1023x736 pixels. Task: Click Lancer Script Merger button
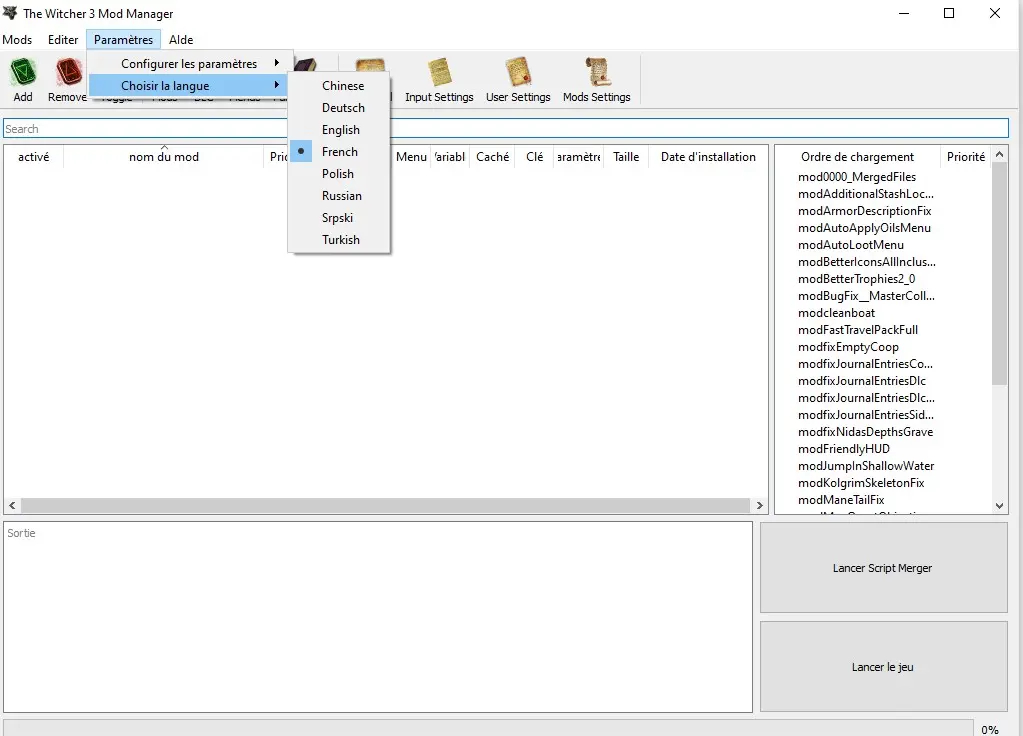[883, 568]
